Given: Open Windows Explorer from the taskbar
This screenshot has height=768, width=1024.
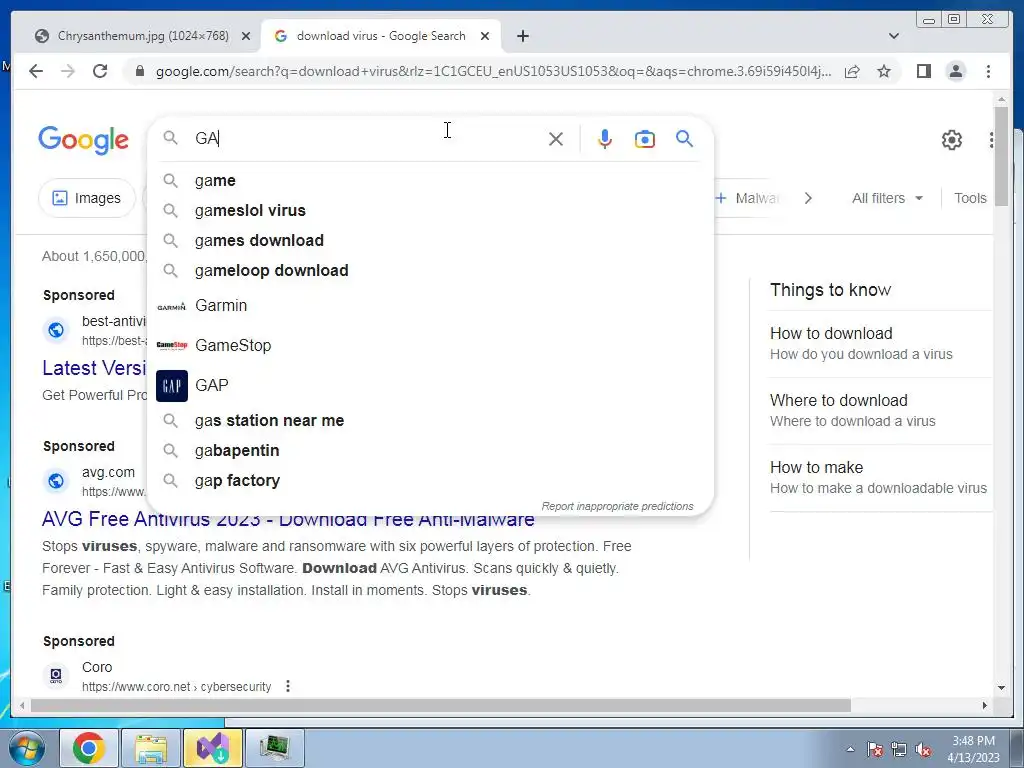Looking at the screenshot, I should click(x=151, y=748).
